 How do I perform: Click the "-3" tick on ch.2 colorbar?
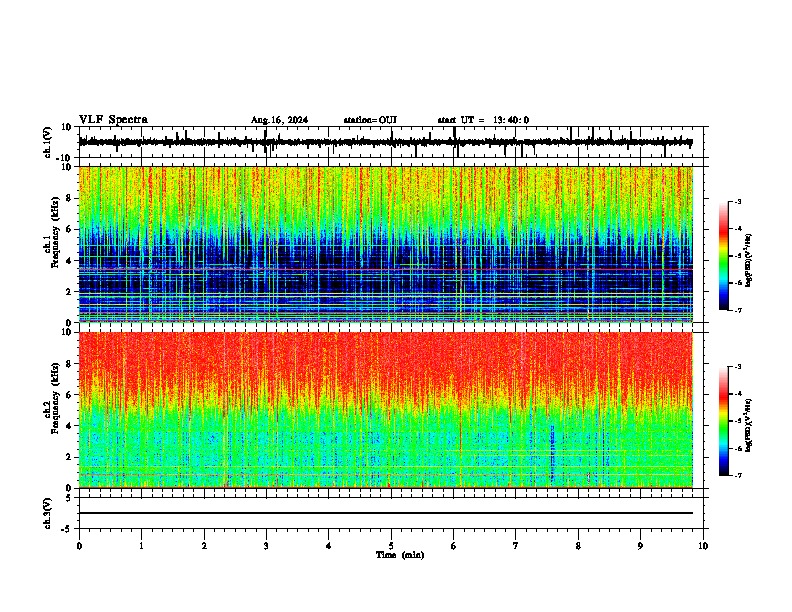tap(738, 367)
